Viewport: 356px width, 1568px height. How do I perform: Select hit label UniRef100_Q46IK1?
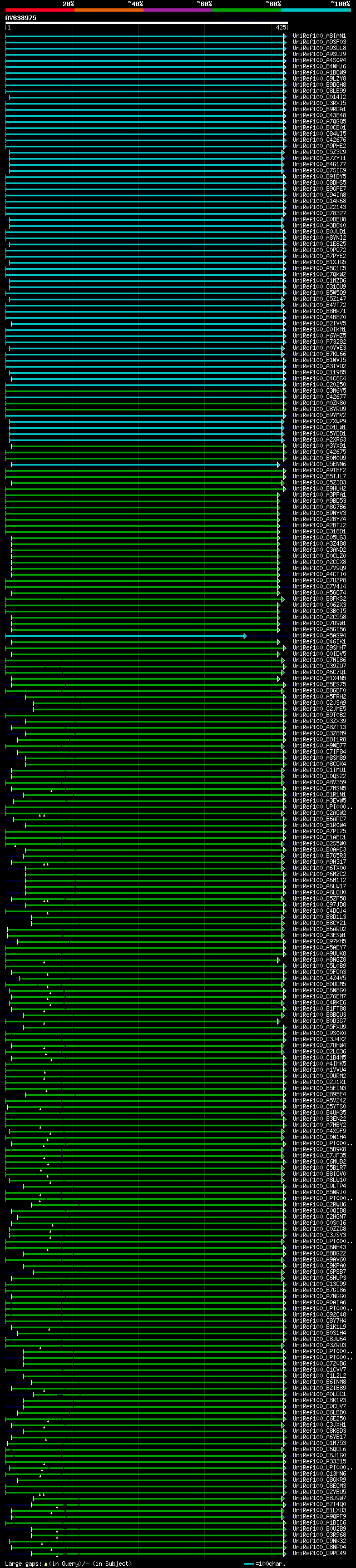point(319,641)
